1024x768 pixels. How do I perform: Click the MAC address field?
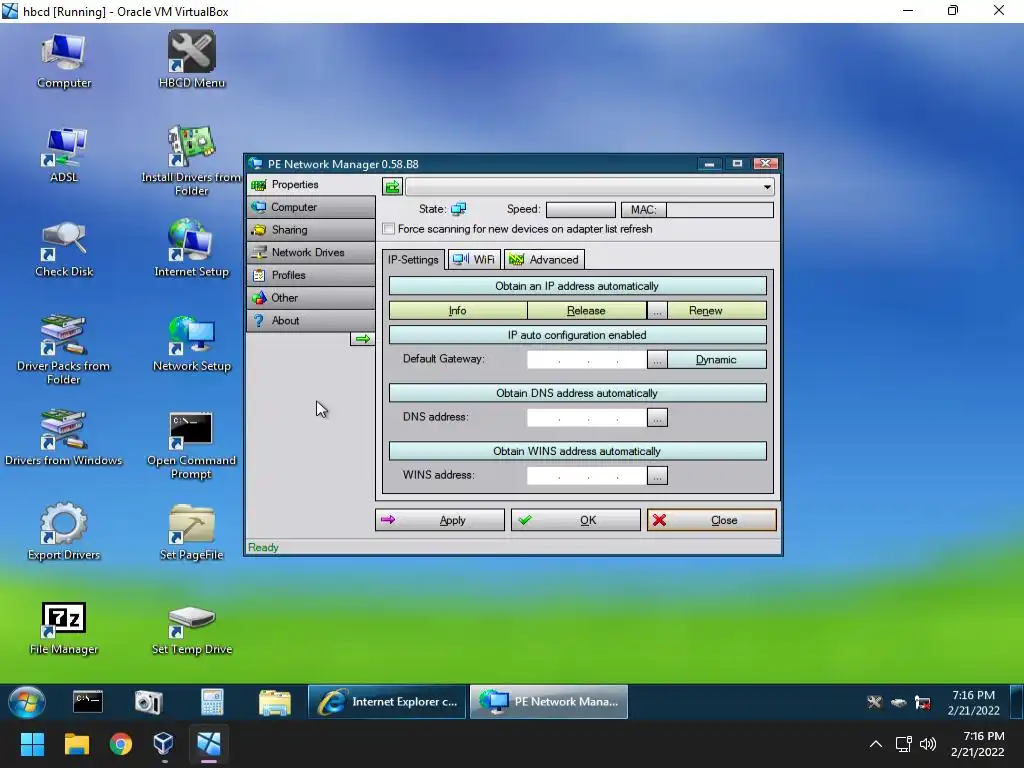coord(720,210)
